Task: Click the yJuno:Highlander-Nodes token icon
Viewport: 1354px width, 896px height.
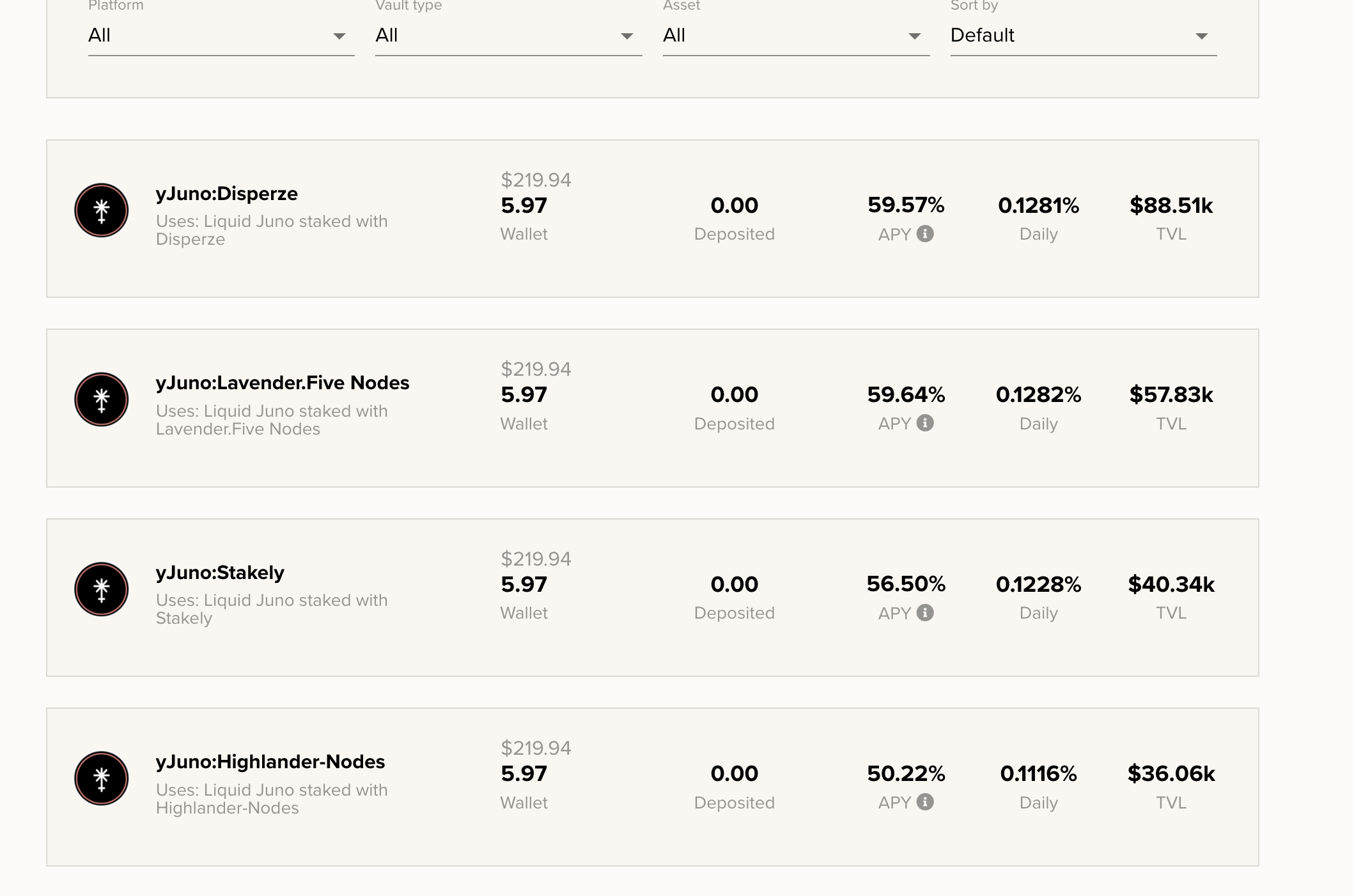Action: [102, 778]
